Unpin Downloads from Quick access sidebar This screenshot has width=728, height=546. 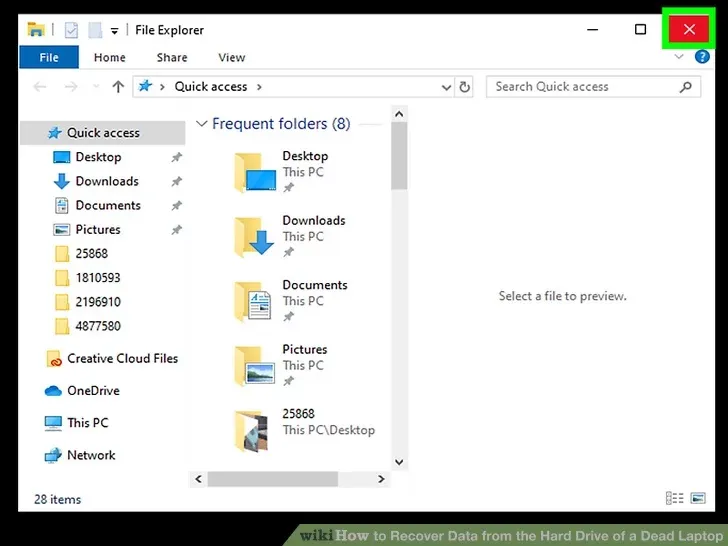(176, 182)
